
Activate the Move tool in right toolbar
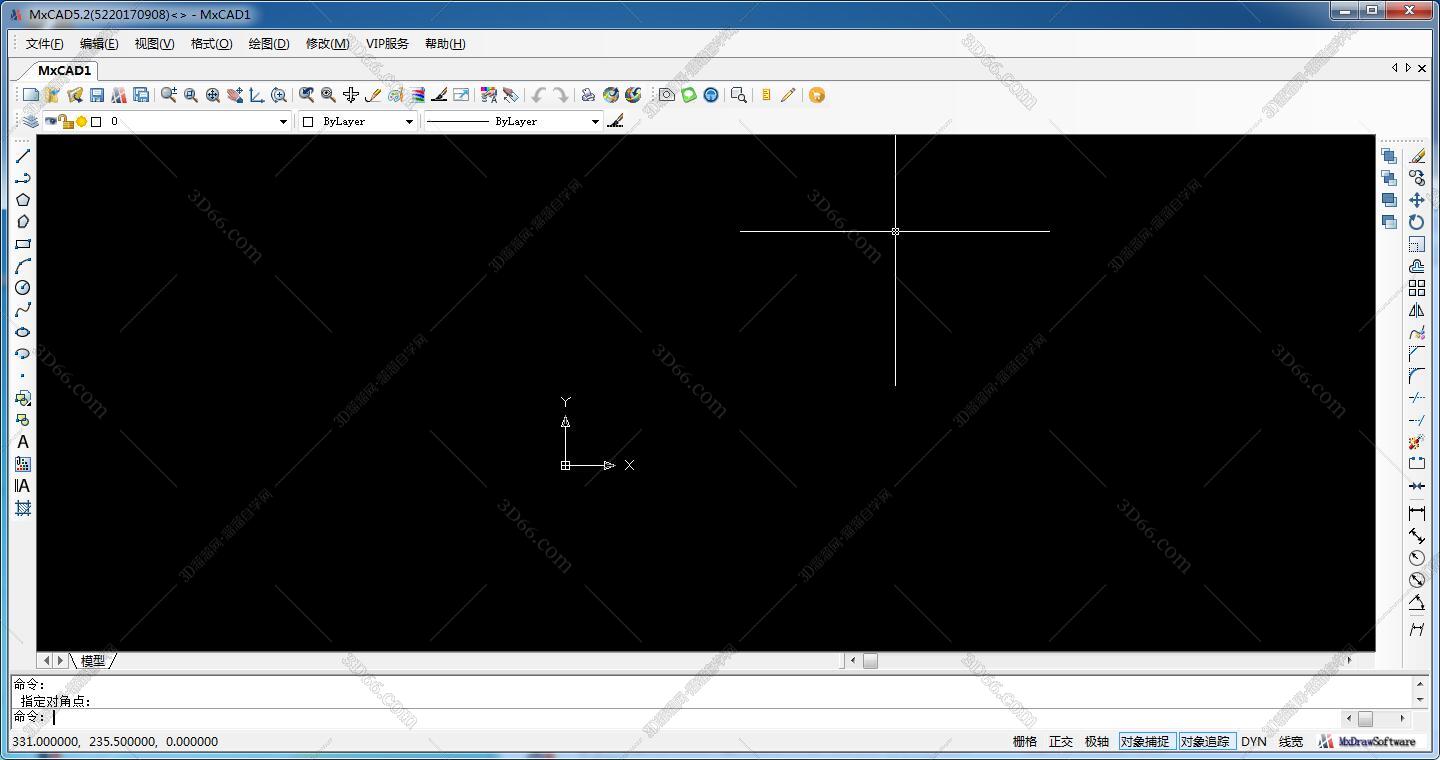pyautogui.click(x=1416, y=200)
